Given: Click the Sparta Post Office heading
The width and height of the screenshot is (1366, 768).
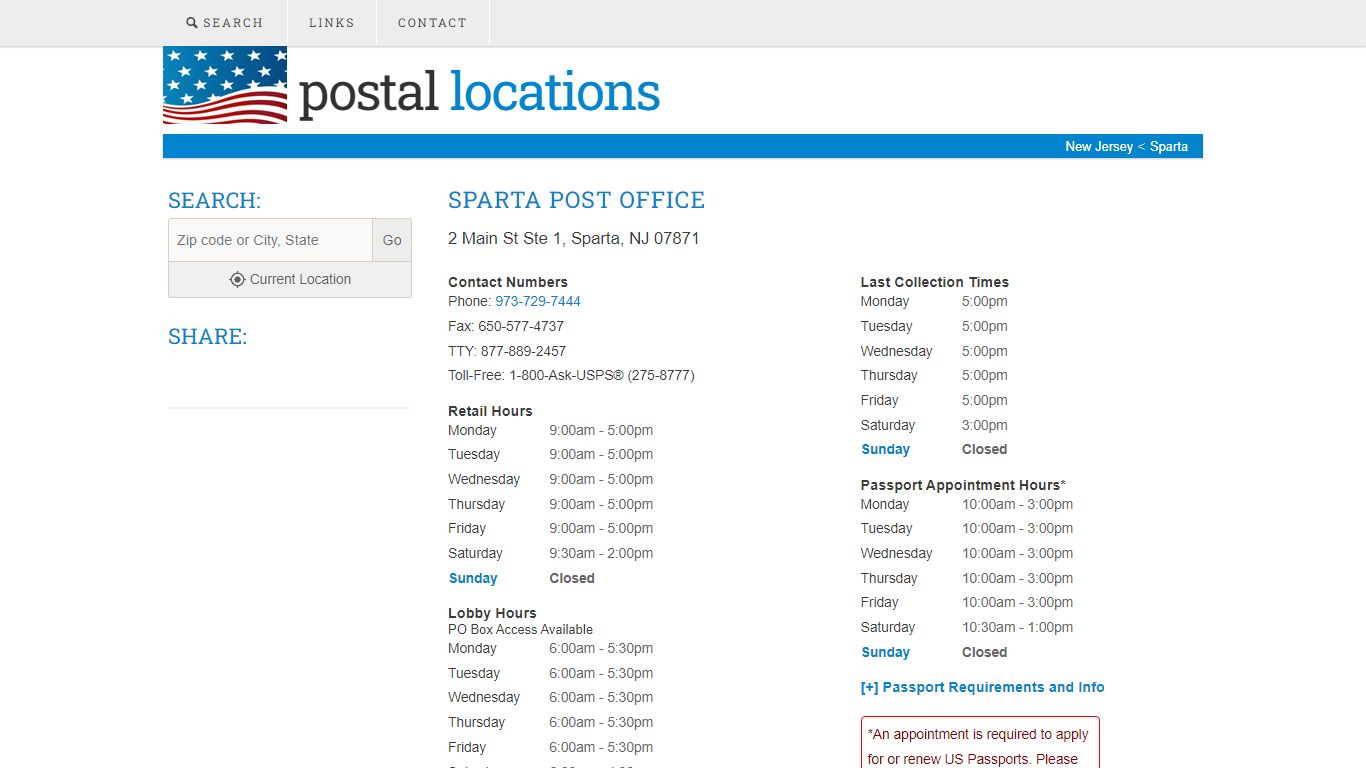Looking at the screenshot, I should [577, 200].
